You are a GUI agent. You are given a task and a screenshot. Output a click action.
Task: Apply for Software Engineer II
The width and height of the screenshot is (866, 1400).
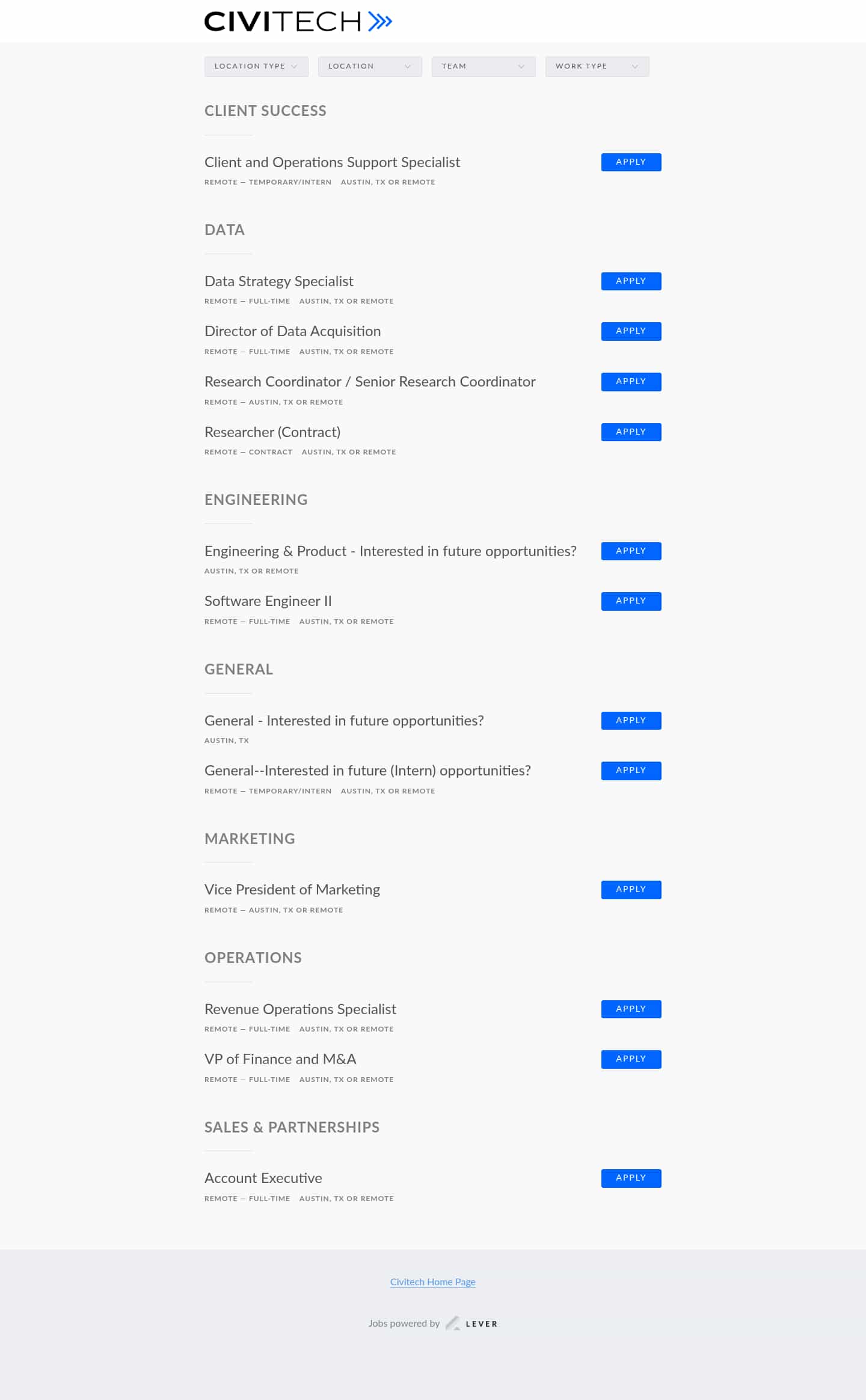tap(631, 601)
